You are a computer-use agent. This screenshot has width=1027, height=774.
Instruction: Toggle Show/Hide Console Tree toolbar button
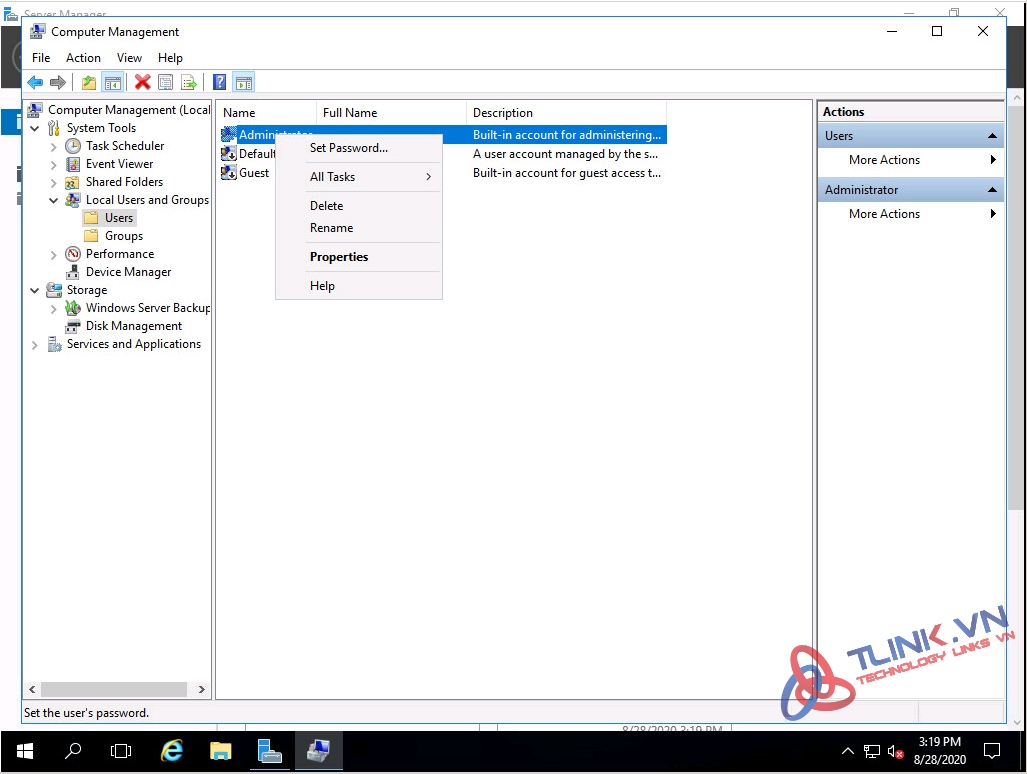[x=113, y=83]
